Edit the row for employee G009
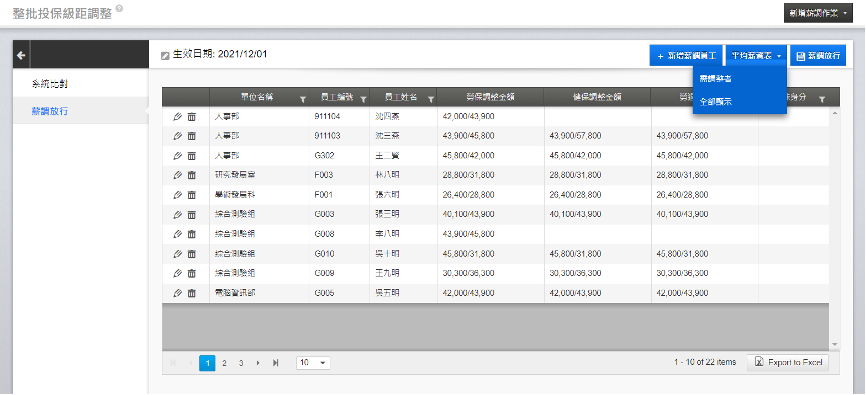866x395 pixels. pyautogui.click(x=177, y=273)
